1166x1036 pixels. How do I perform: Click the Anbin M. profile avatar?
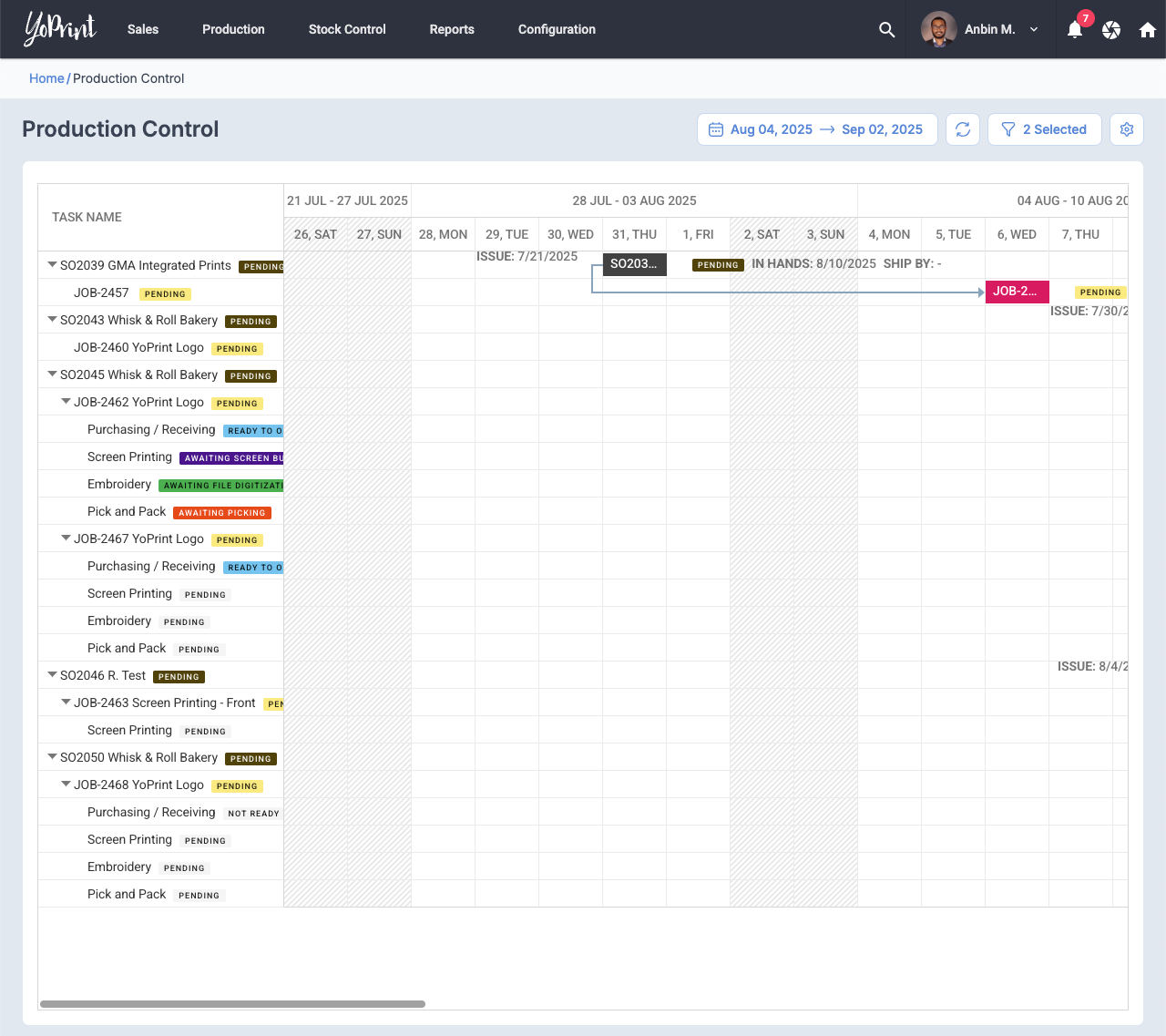(x=938, y=29)
